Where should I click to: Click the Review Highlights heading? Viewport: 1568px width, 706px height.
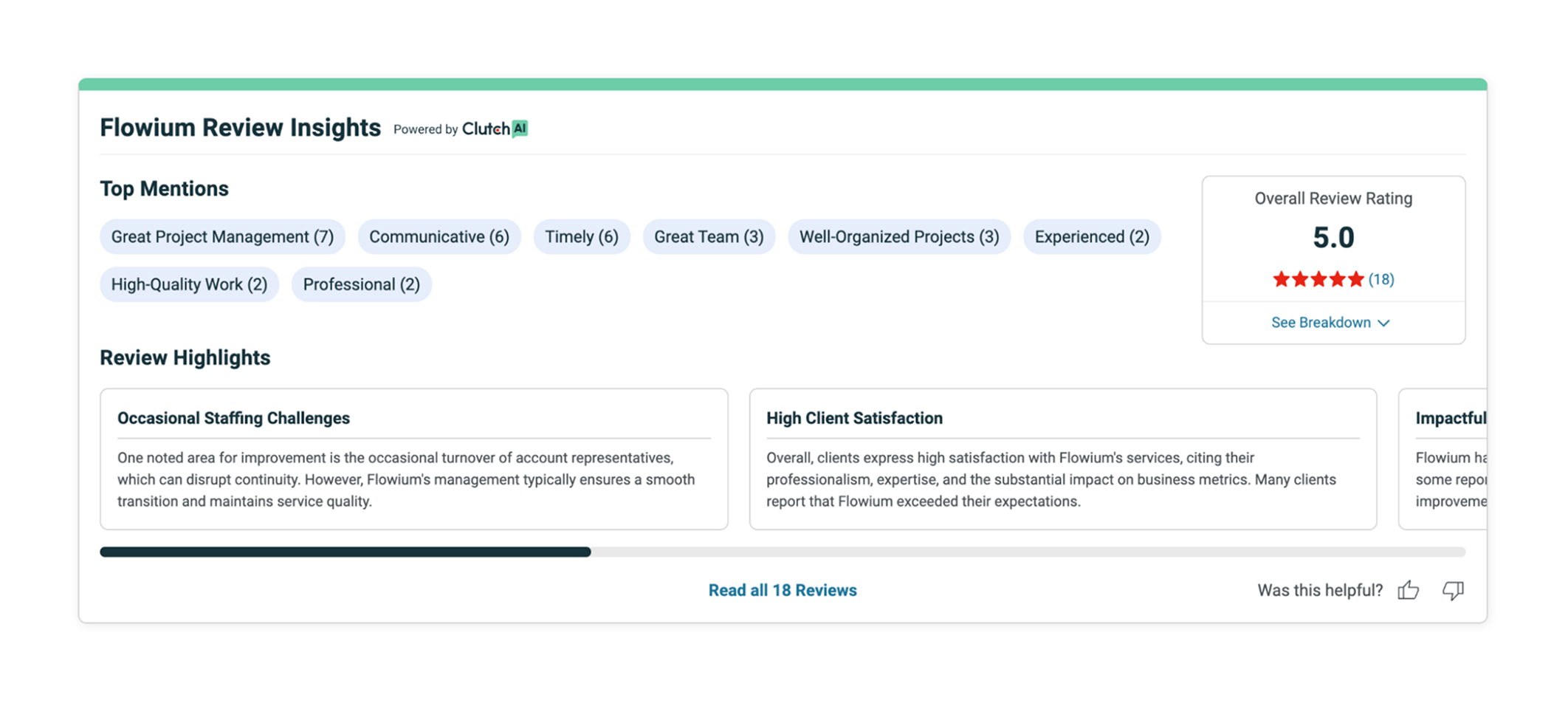pos(185,357)
